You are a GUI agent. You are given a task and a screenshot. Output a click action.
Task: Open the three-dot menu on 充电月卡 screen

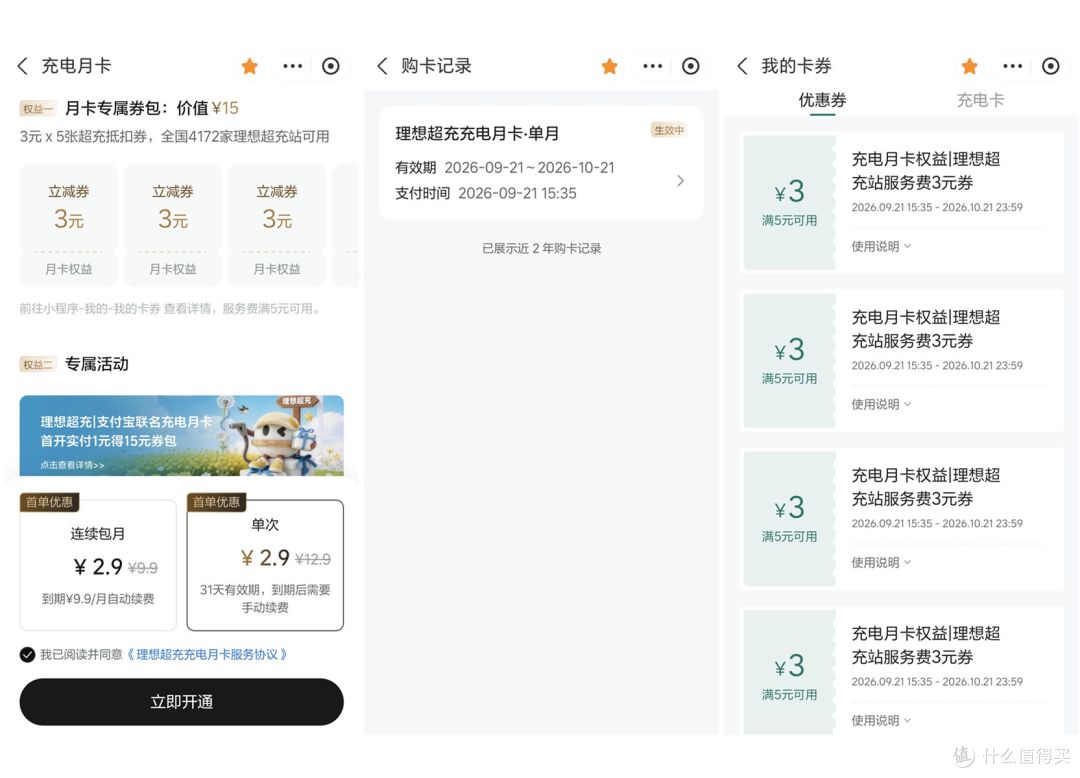pos(293,66)
